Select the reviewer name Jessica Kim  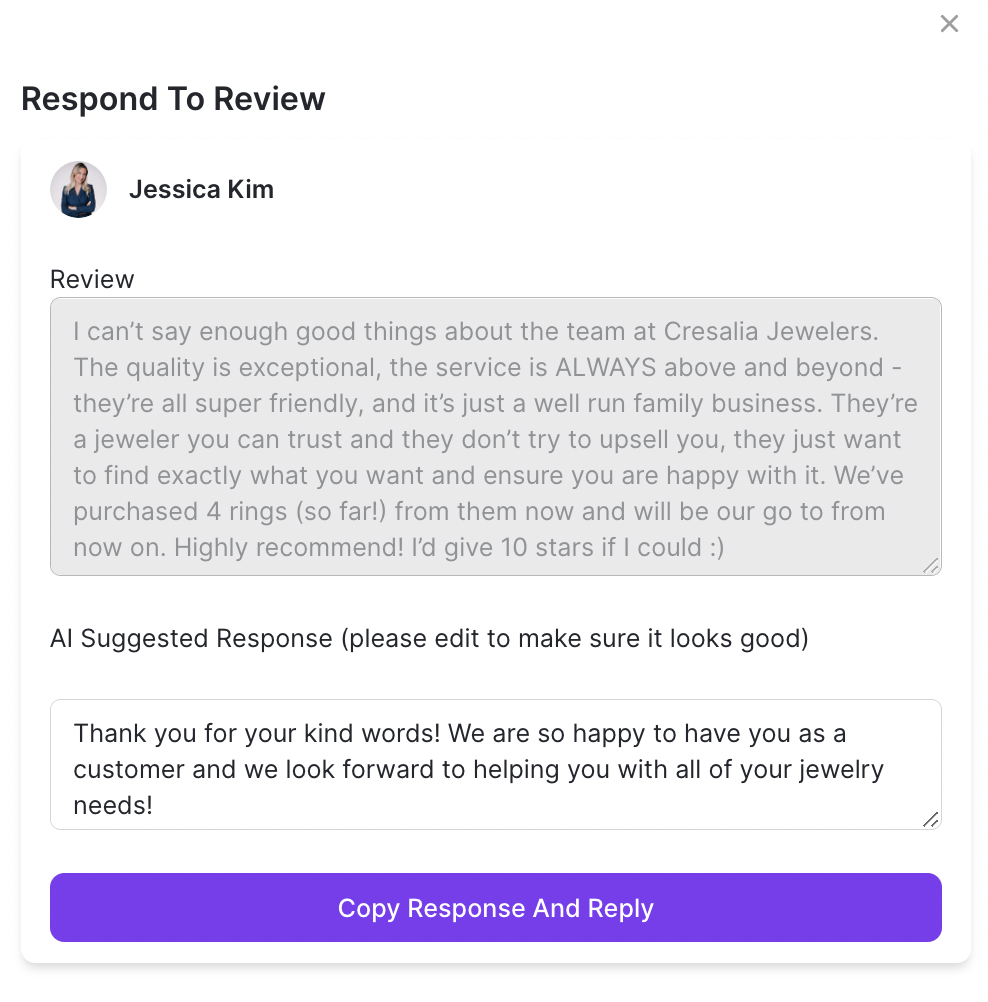pyautogui.click(x=201, y=189)
